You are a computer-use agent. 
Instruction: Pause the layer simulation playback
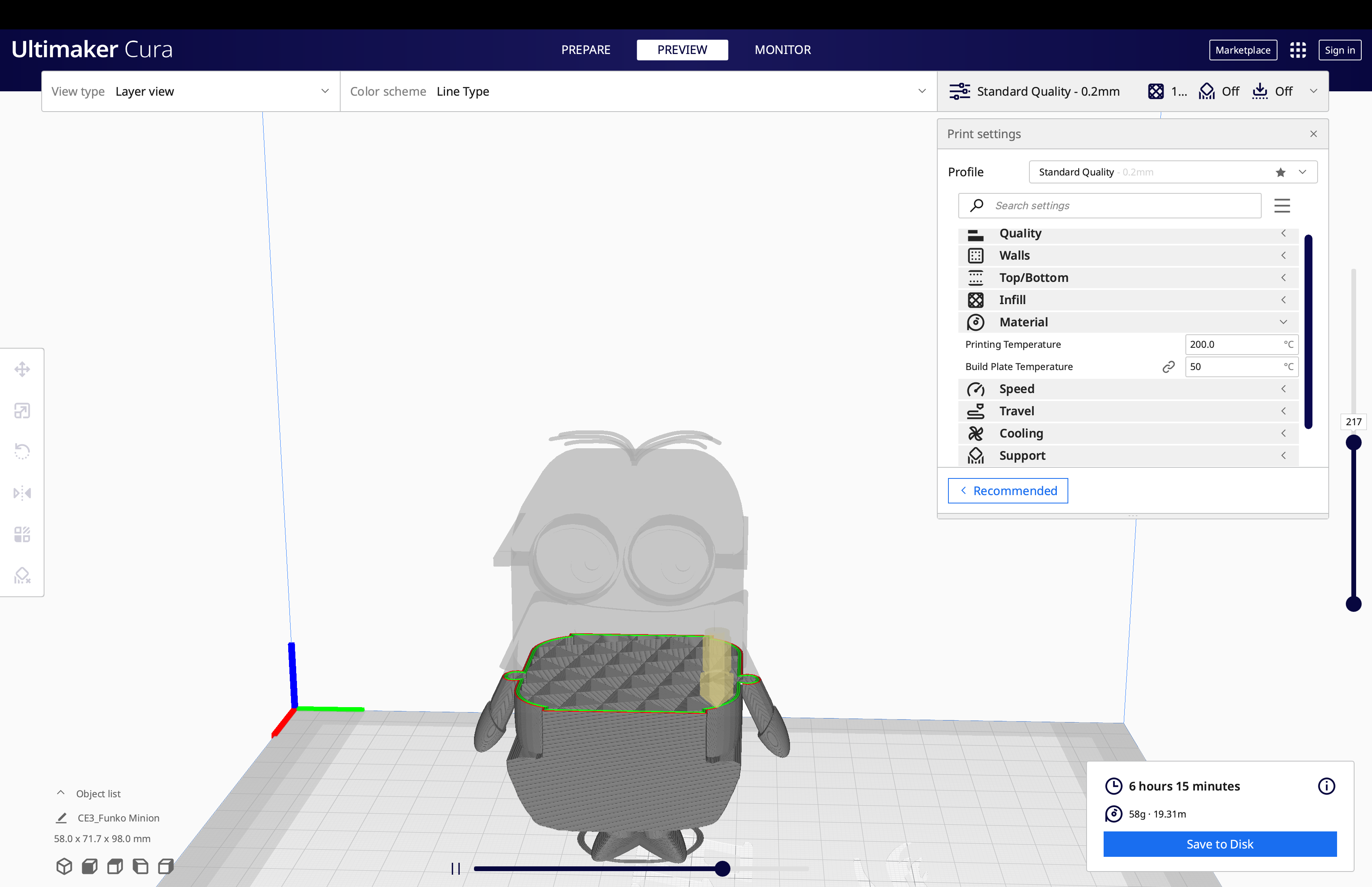pyautogui.click(x=455, y=869)
